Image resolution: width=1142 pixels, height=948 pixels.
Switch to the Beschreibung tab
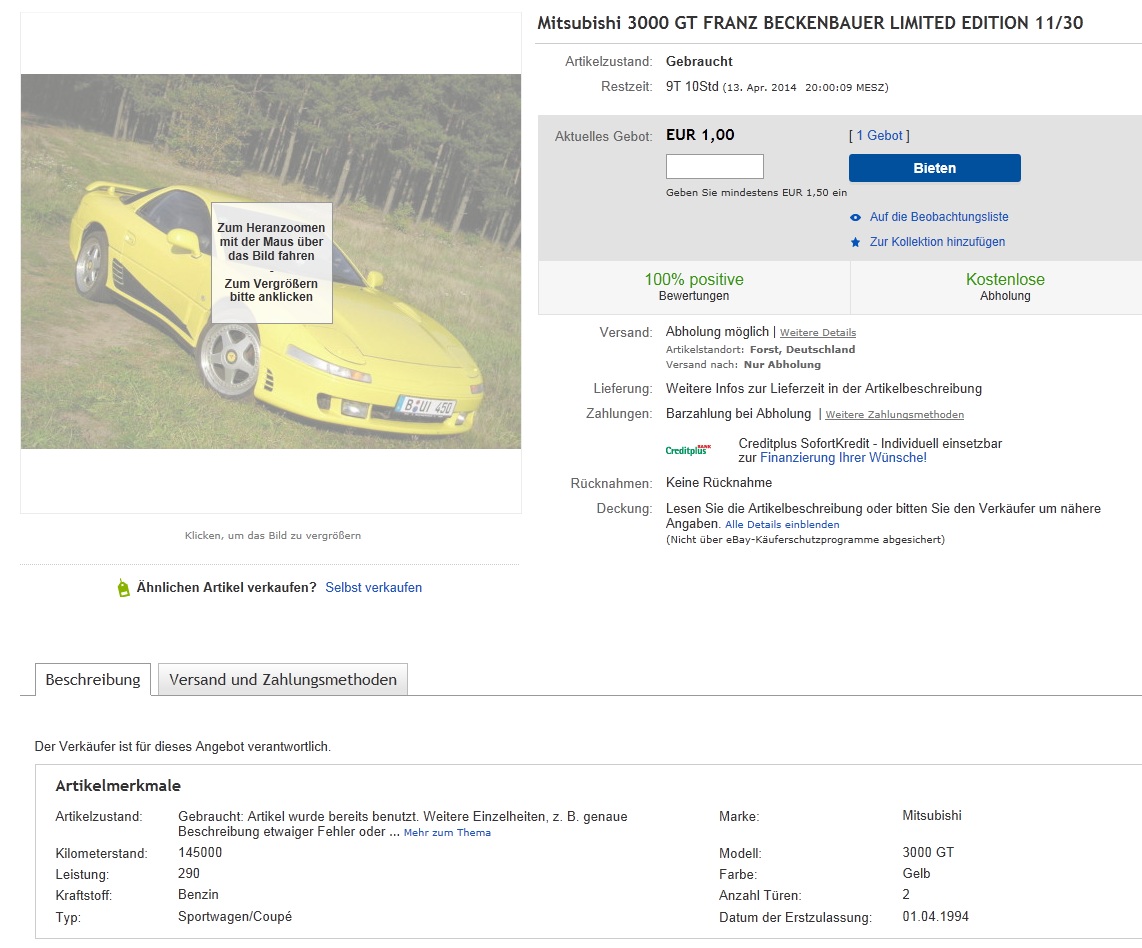(x=93, y=680)
